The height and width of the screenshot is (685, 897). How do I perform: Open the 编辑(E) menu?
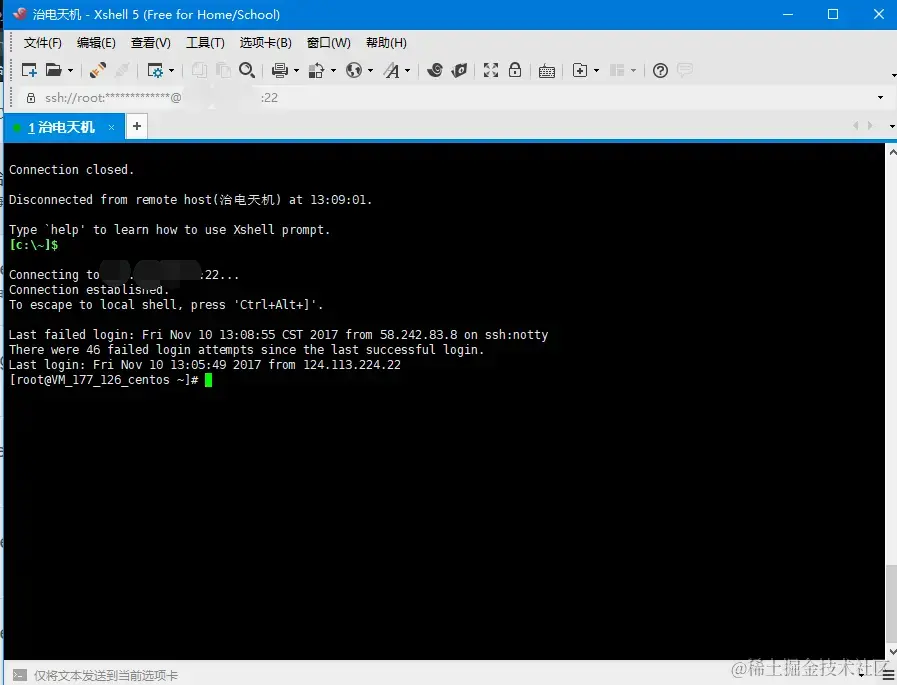[x=96, y=43]
